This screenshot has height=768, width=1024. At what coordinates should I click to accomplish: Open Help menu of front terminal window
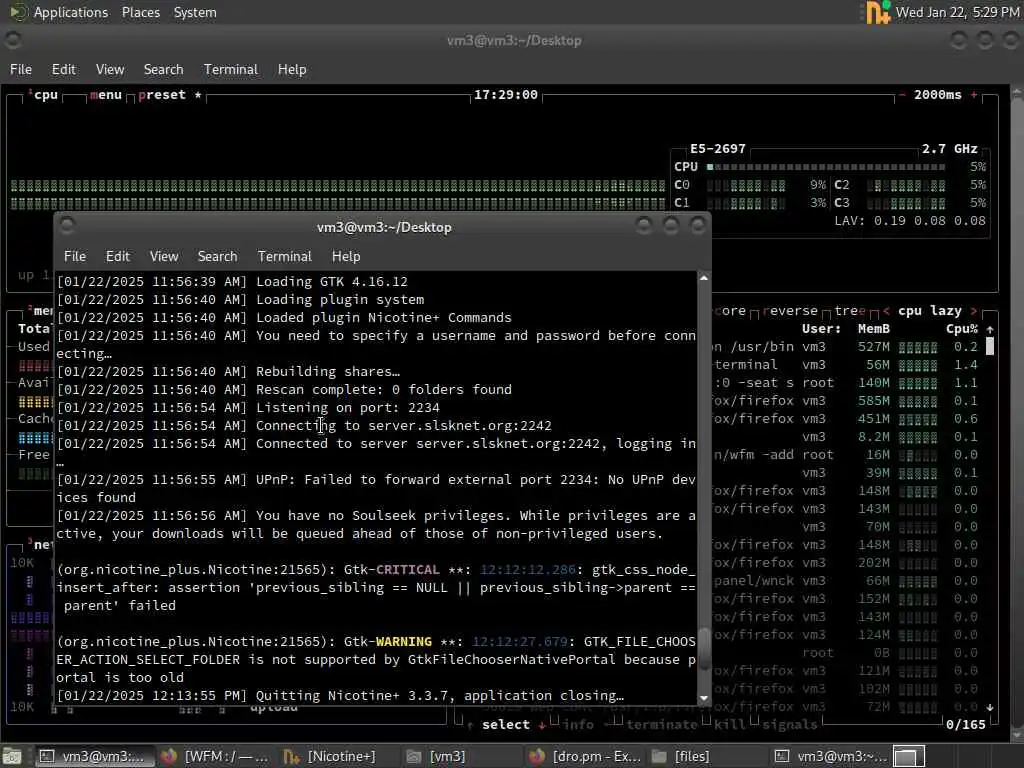(x=346, y=256)
